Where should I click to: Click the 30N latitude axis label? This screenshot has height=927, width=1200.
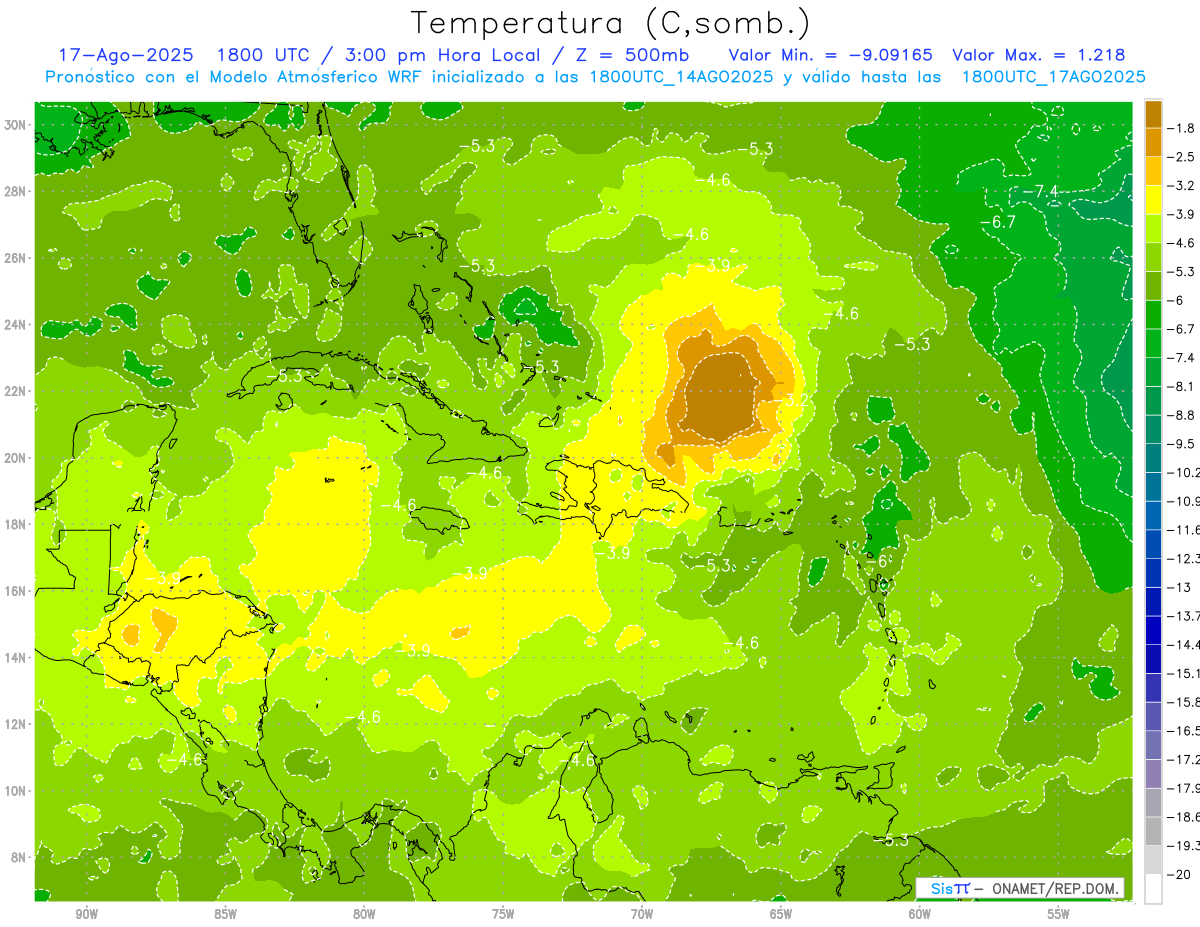click(15, 125)
